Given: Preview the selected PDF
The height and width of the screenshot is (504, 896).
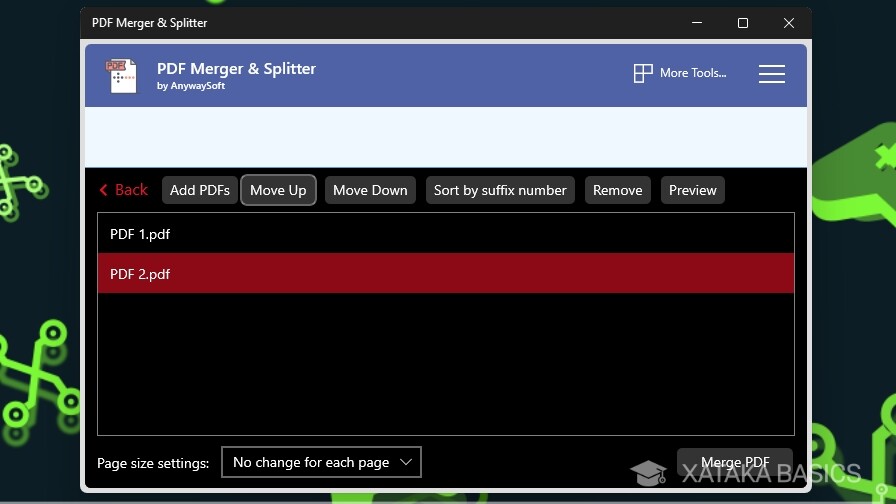Looking at the screenshot, I should 692,190.
